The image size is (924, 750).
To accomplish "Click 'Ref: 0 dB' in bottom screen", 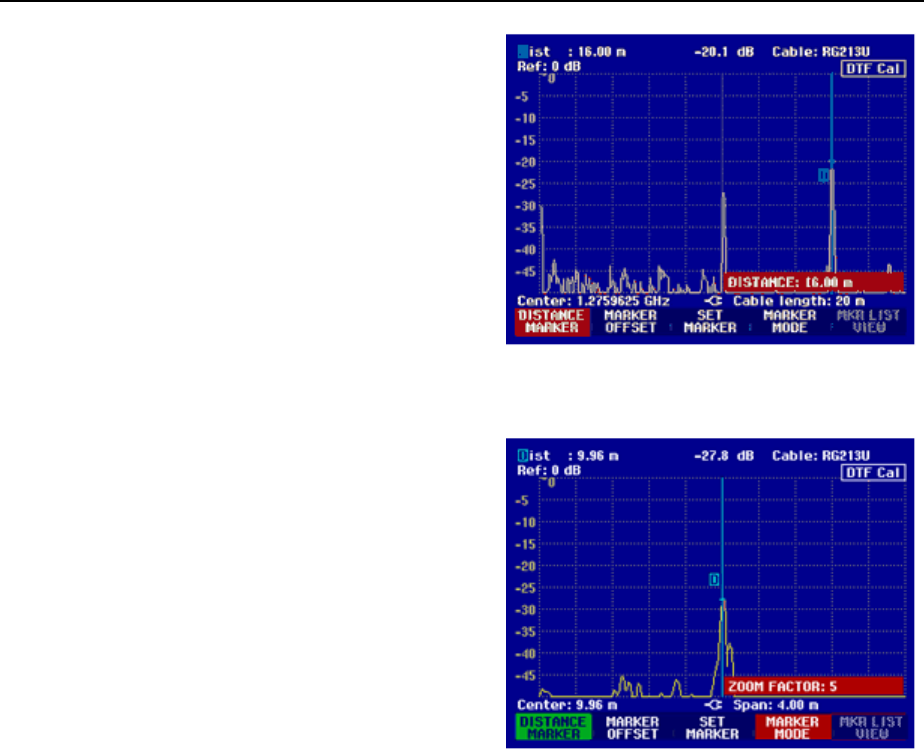I will 549,470.
